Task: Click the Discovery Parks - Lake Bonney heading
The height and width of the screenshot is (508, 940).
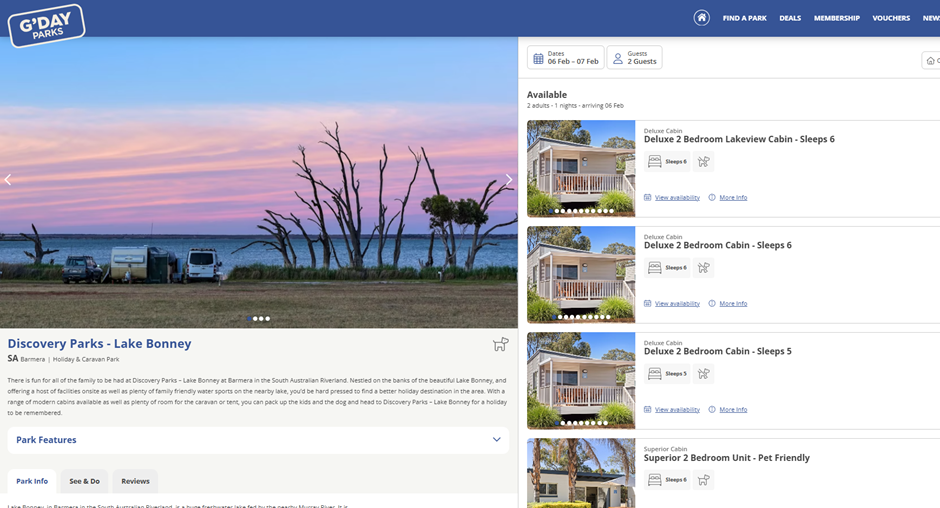Action: click(100, 344)
